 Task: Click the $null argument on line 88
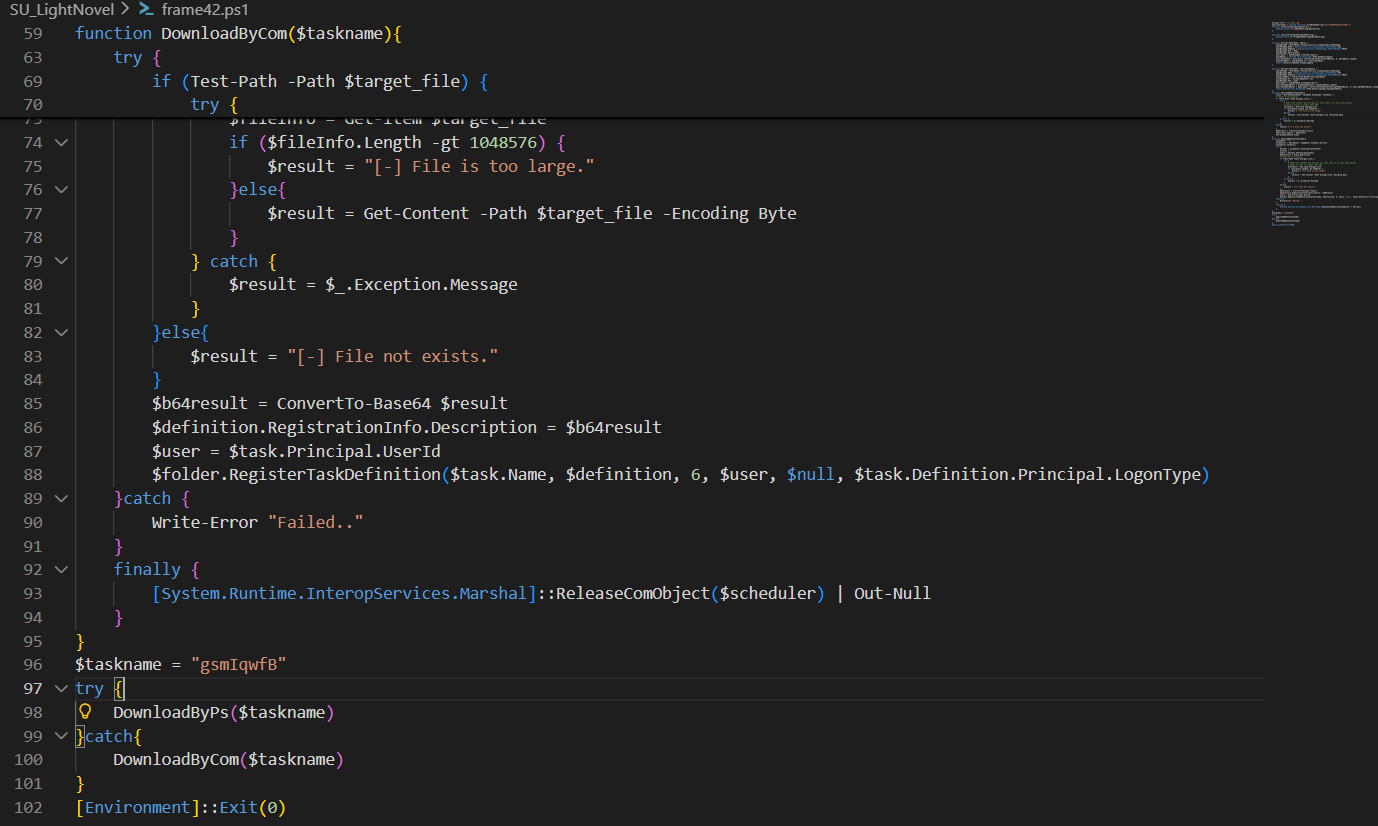click(x=810, y=474)
